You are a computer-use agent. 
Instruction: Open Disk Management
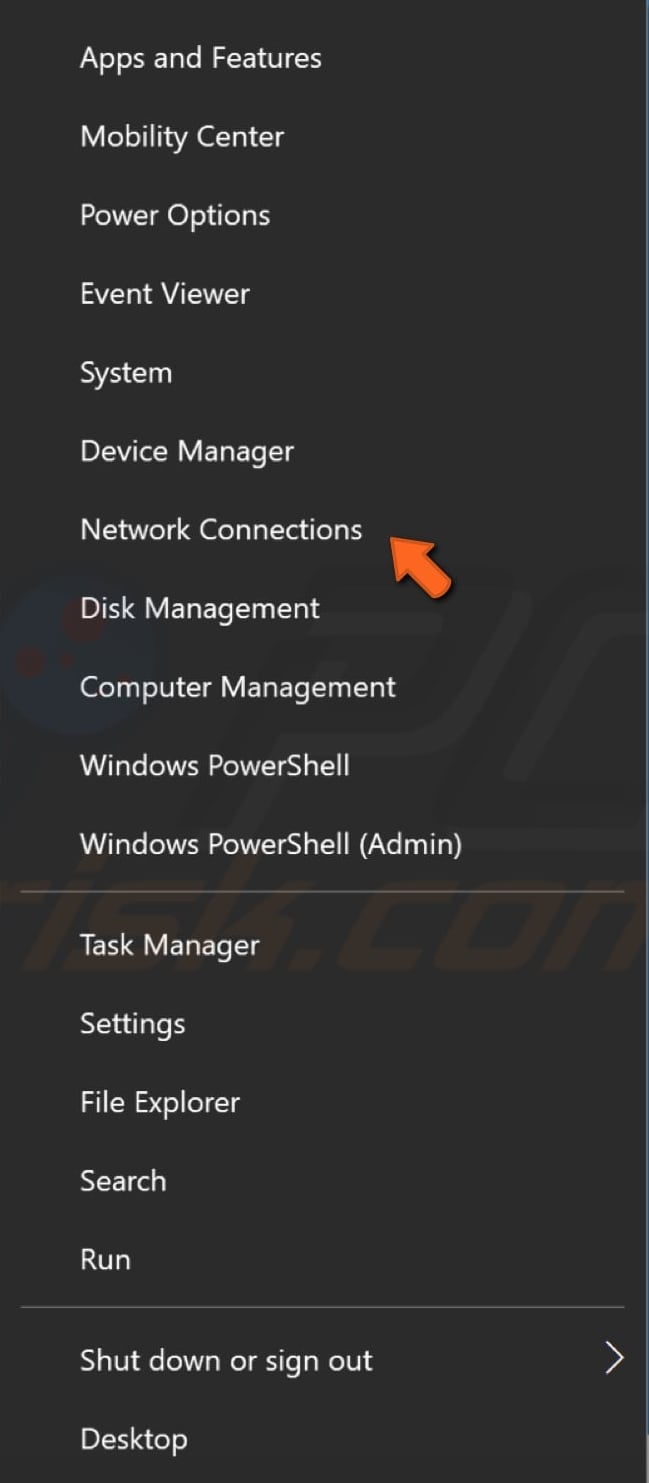click(x=198, y=609)
